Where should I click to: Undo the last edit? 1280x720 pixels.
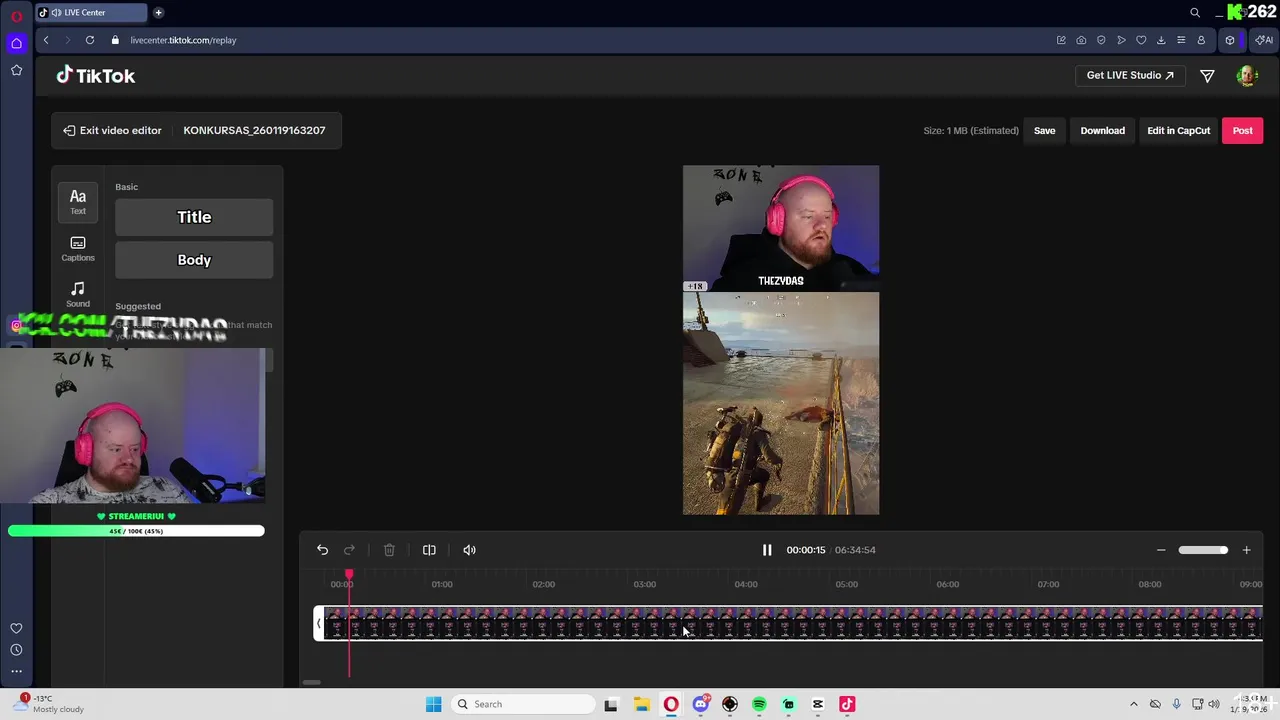click(322, 550)
